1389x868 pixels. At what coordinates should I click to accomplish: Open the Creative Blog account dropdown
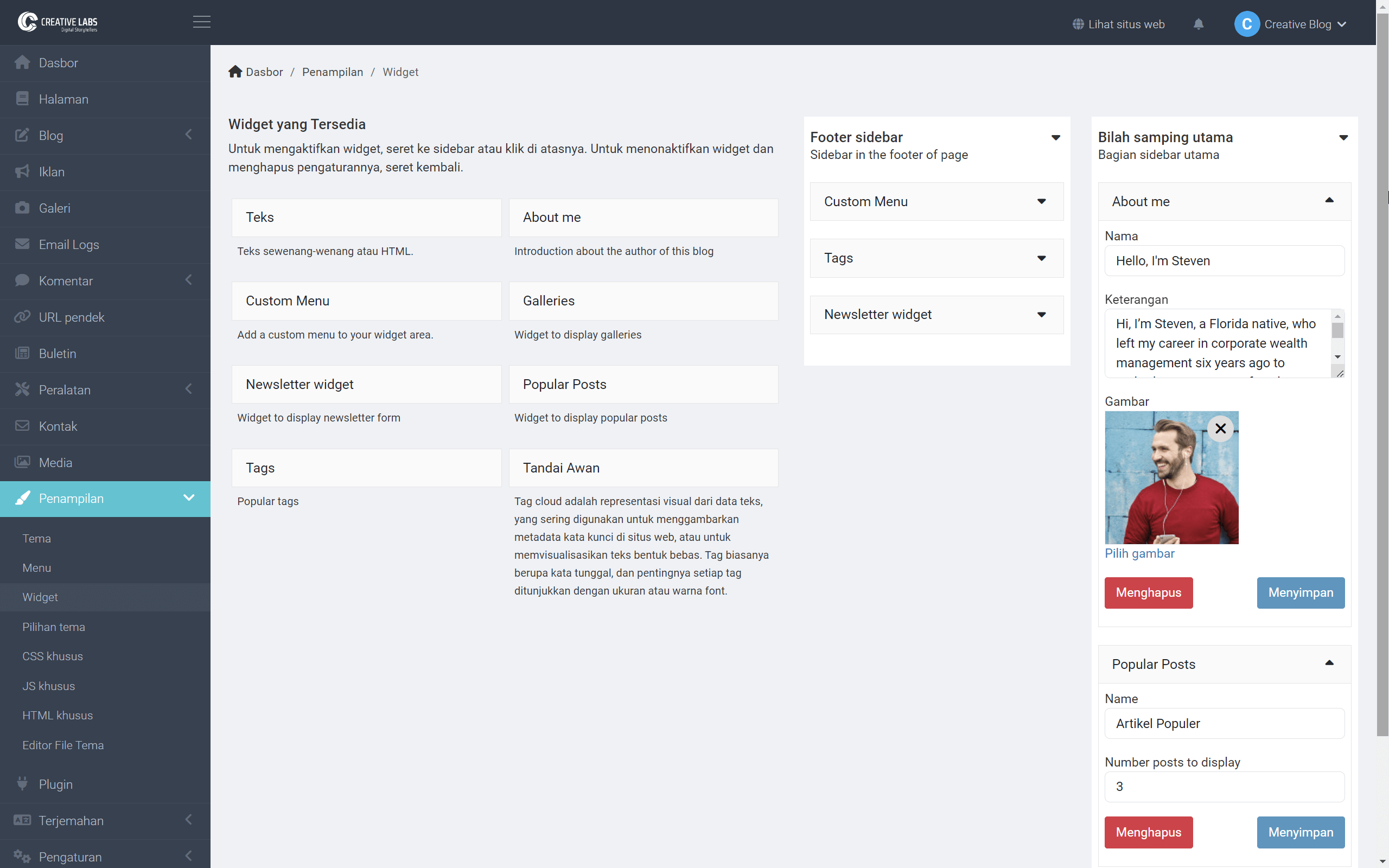[x=1291, y=24]
